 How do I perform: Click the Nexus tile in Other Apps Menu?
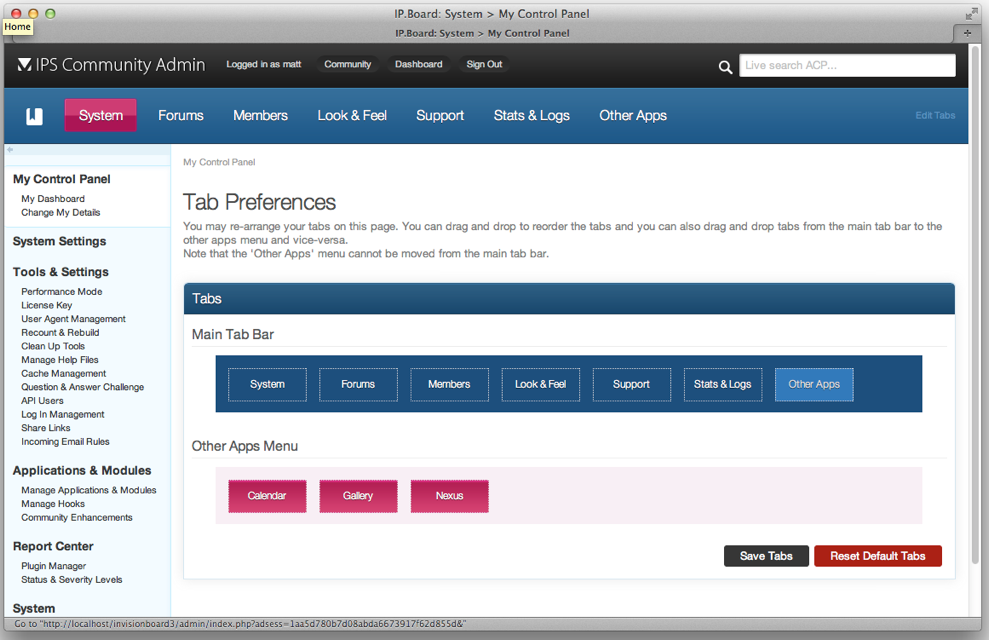coord(449,496)
